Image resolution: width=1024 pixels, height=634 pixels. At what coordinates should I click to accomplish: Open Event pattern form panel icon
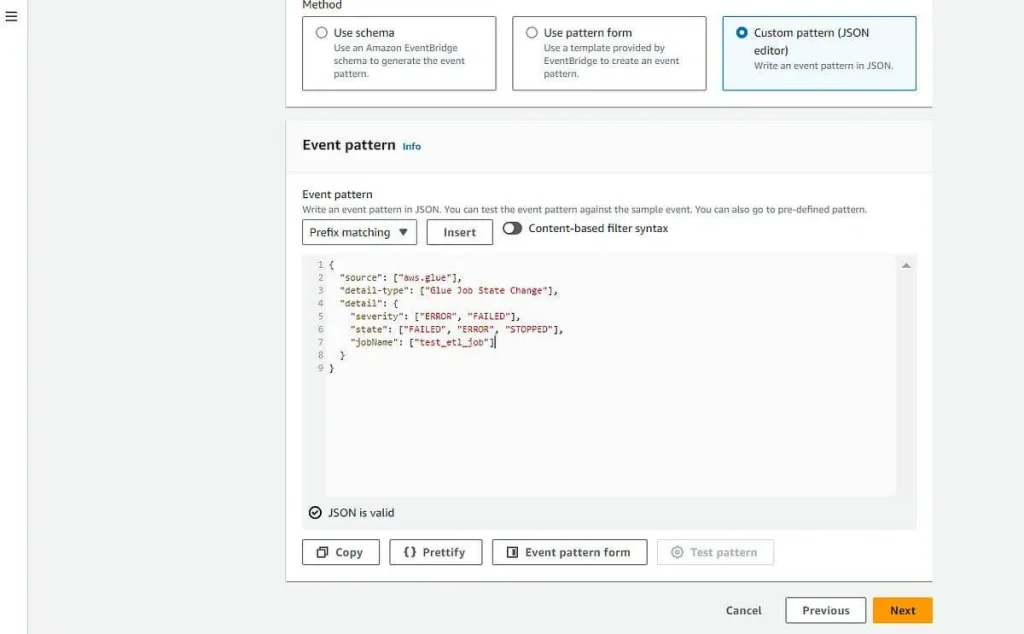(513, 552)
